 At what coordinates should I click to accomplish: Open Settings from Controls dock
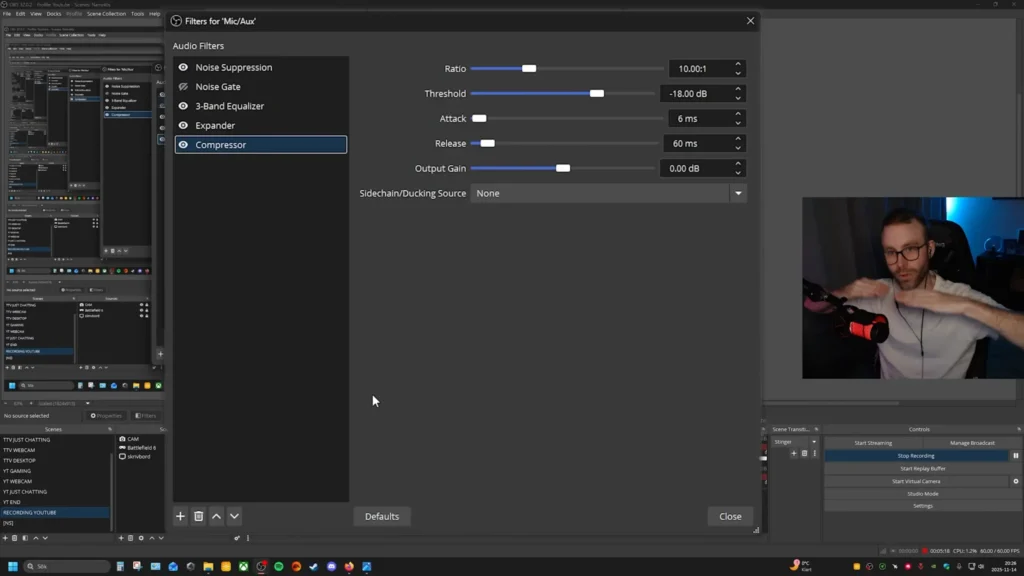coord(923,506)
